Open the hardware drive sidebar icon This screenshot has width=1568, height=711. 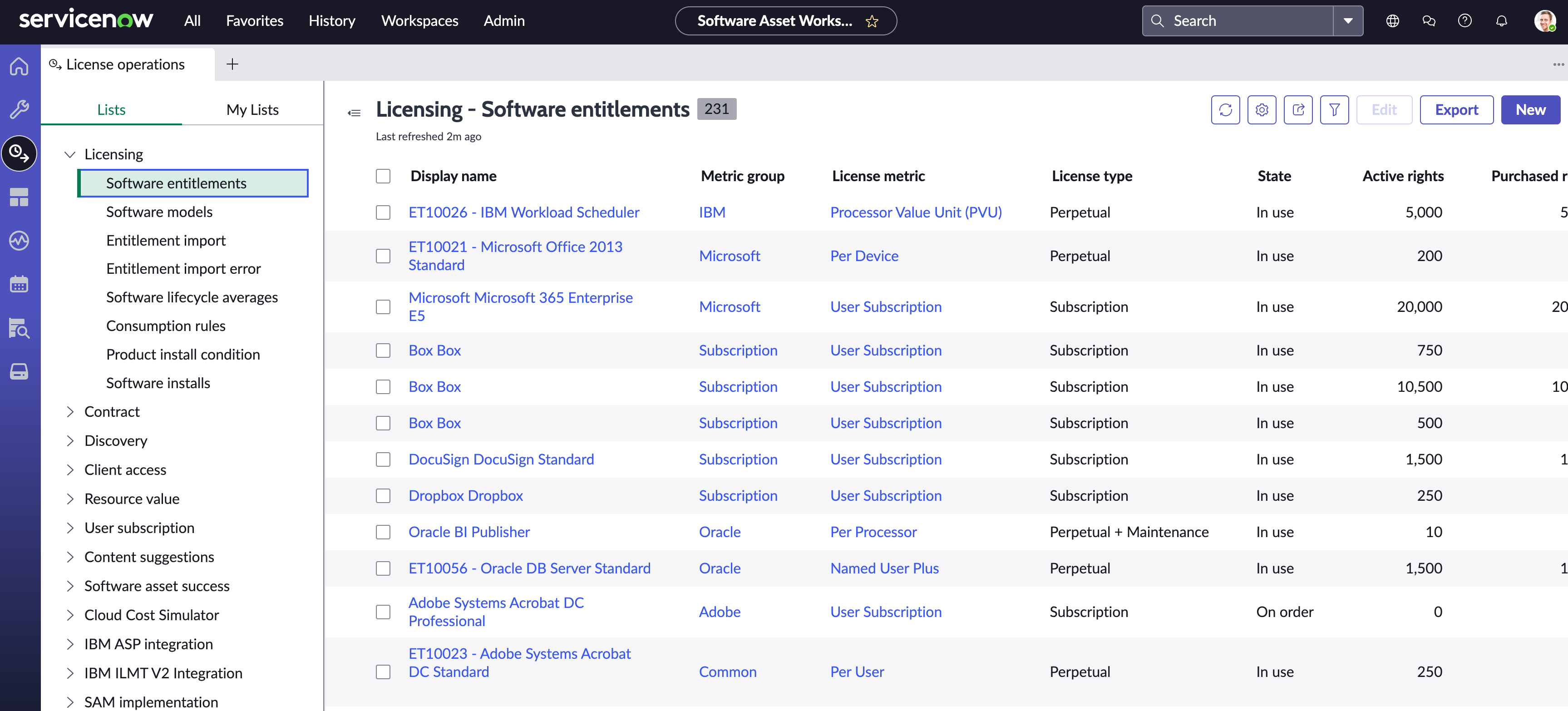20,371
